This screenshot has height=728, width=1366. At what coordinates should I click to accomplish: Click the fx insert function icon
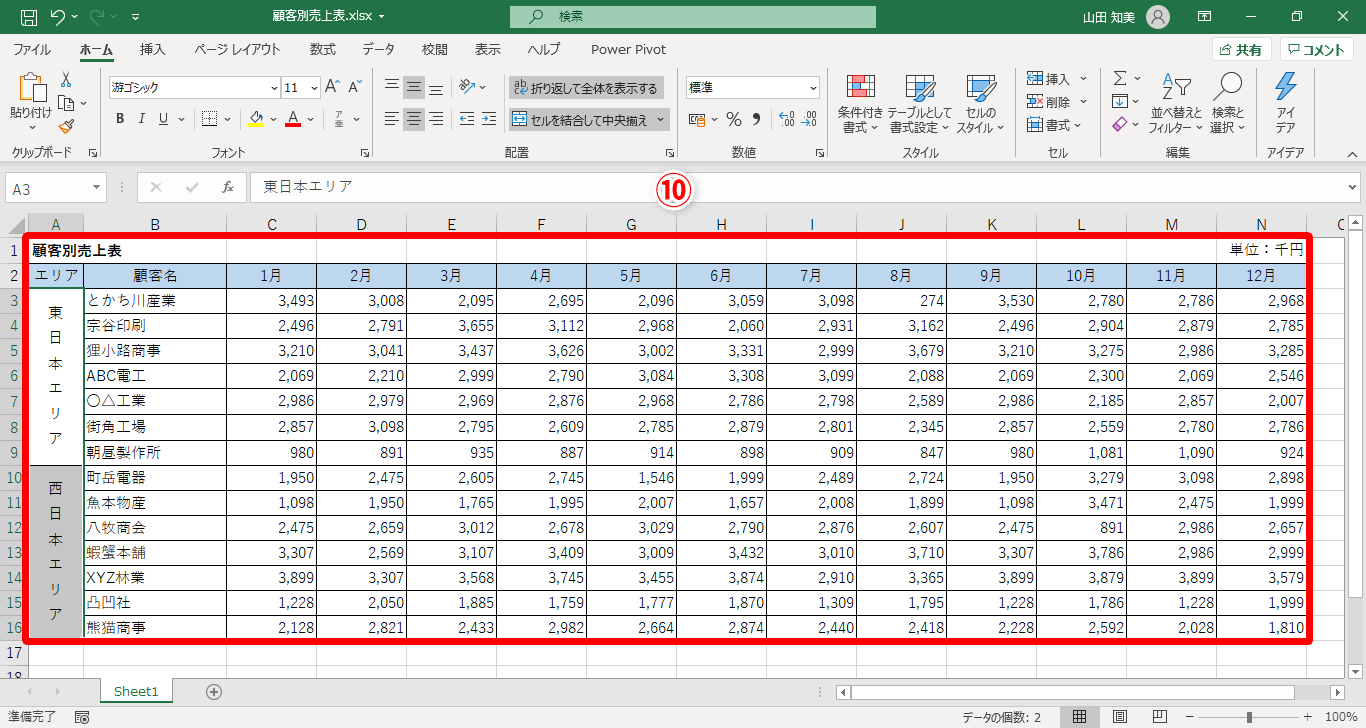tap(228, 187)
